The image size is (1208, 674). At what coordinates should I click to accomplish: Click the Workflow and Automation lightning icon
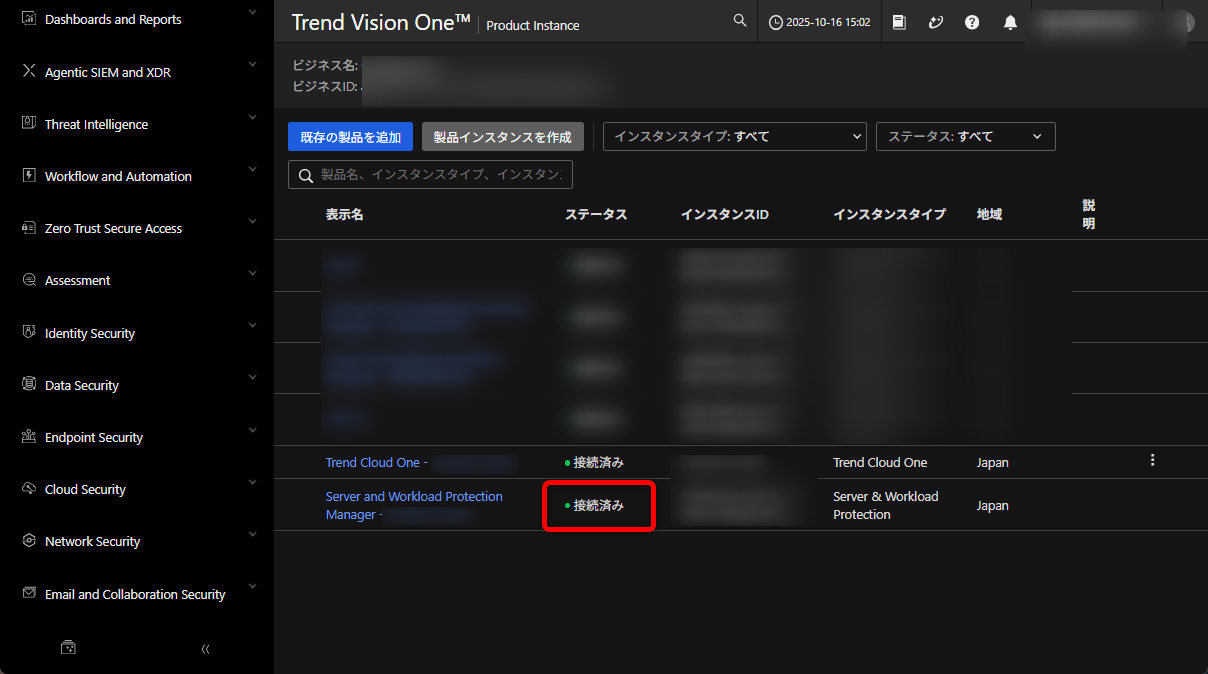28,175
